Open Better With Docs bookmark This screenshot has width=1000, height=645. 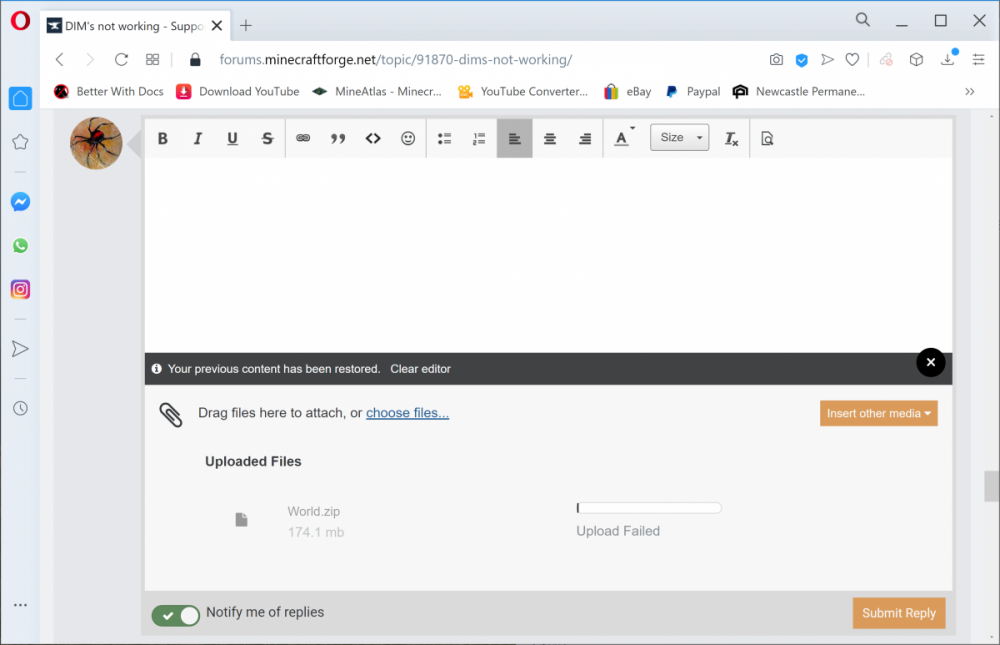point(108,91)
